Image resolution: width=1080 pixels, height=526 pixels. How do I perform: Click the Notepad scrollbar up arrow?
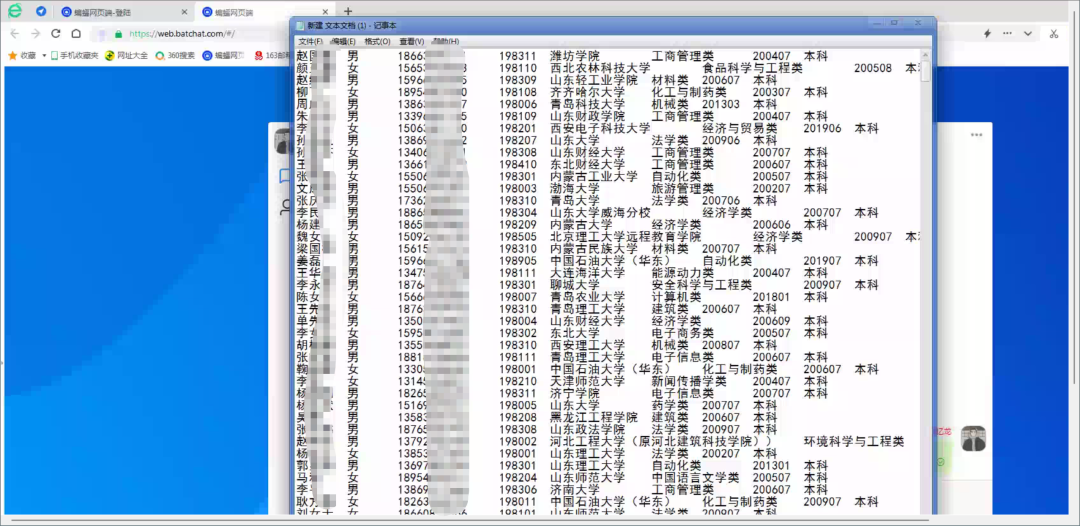925,54
